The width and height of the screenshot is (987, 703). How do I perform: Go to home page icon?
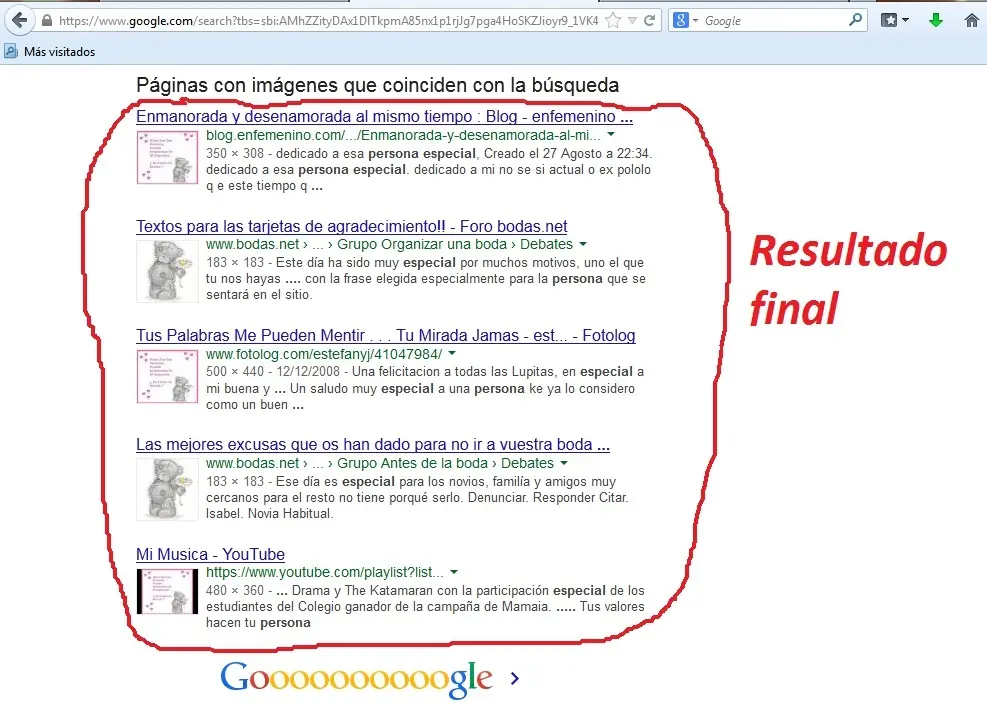[972, 20]
